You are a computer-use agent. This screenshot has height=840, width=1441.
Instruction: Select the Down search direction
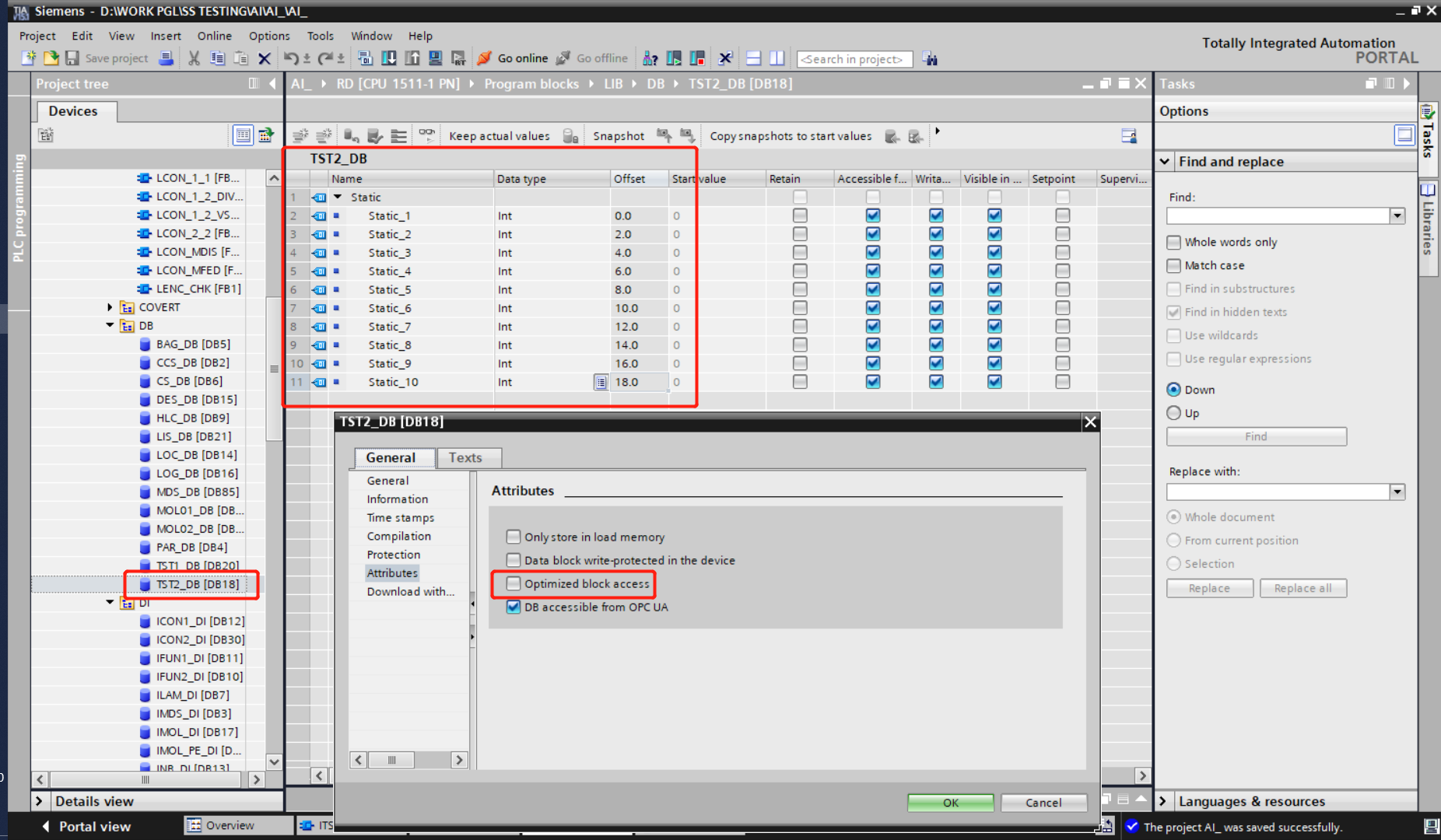click(1174, 390)
